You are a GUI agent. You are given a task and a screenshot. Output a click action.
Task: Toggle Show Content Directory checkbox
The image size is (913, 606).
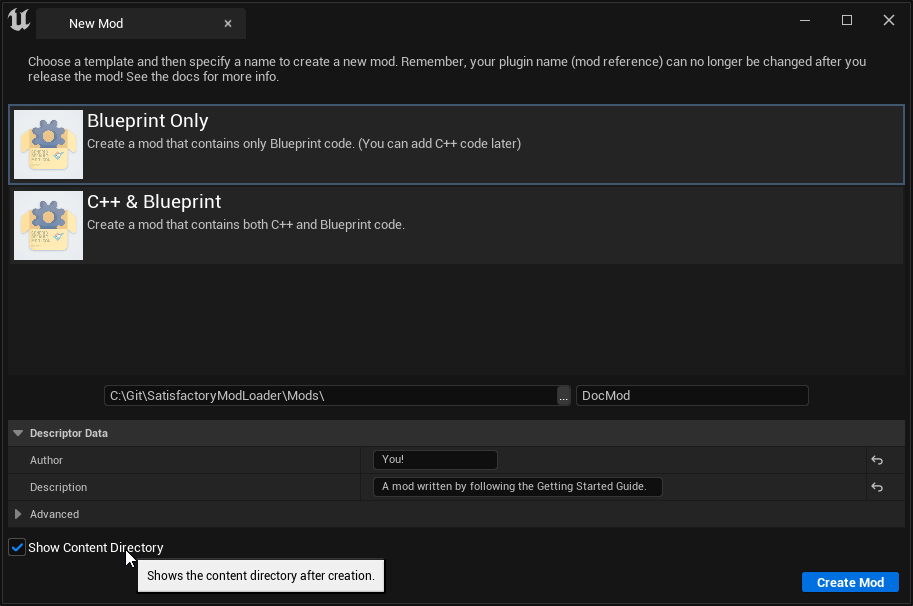(x=17, y=547)
